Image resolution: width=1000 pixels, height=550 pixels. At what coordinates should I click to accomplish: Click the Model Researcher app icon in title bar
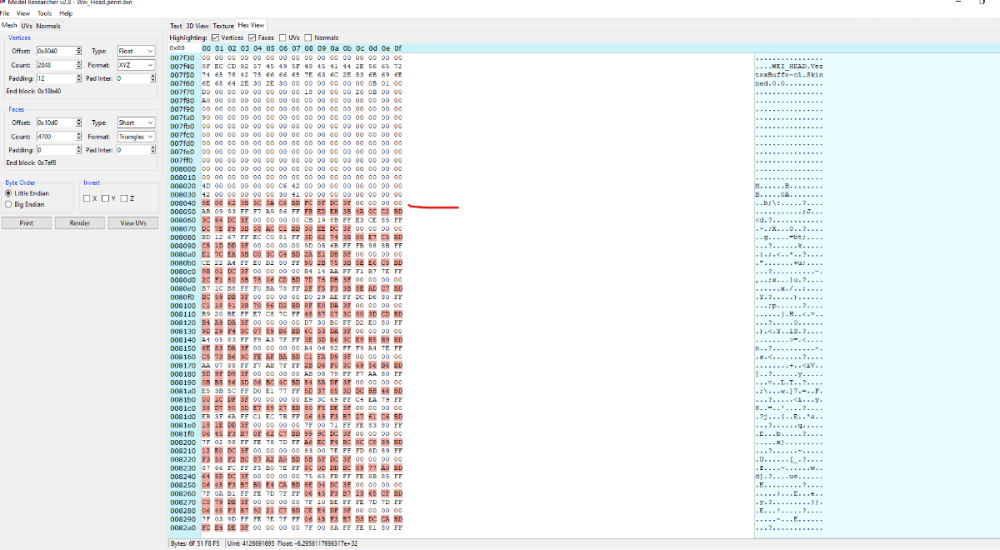3,3
